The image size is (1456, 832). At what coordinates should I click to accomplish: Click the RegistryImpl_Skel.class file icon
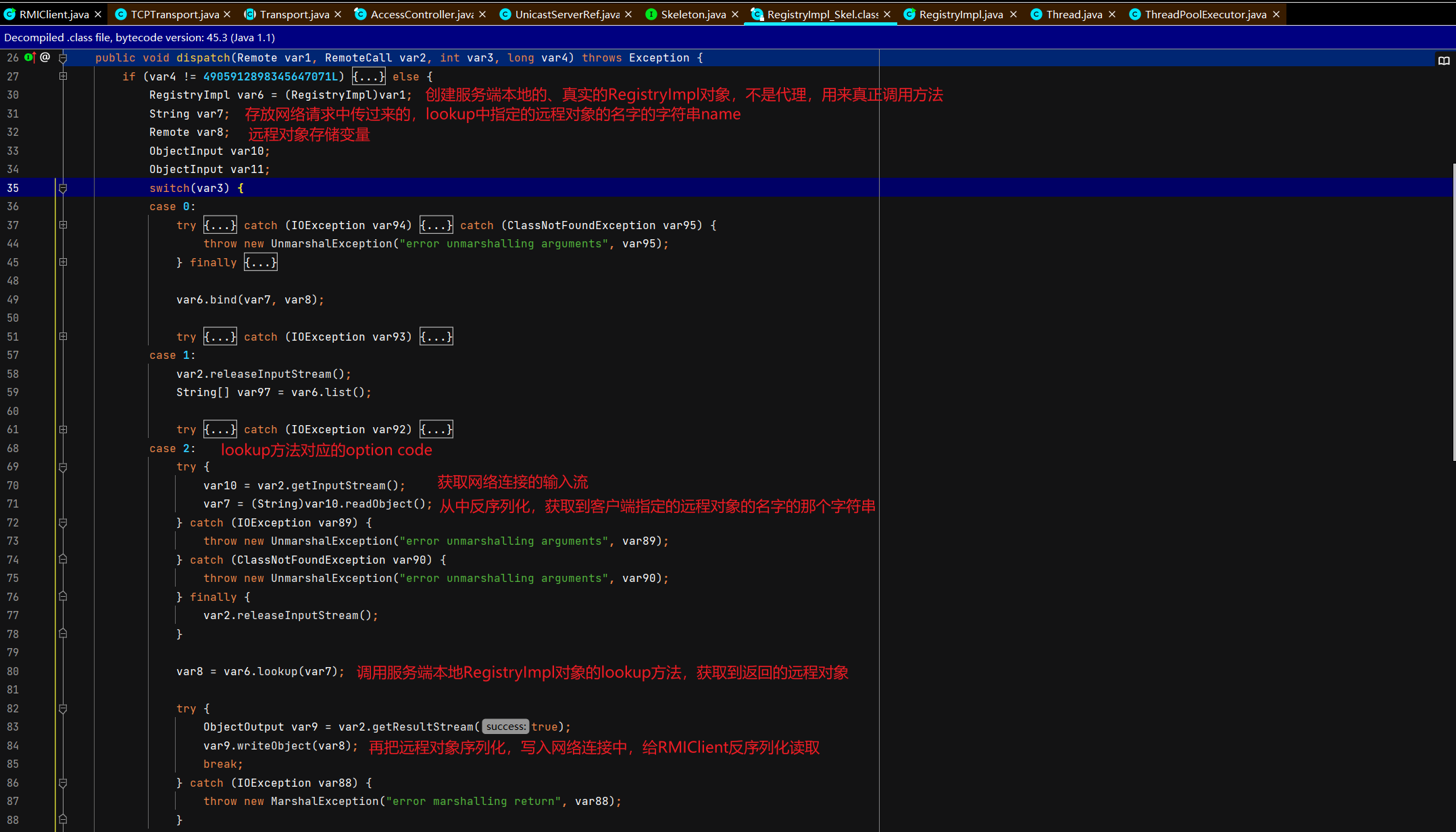757,14
